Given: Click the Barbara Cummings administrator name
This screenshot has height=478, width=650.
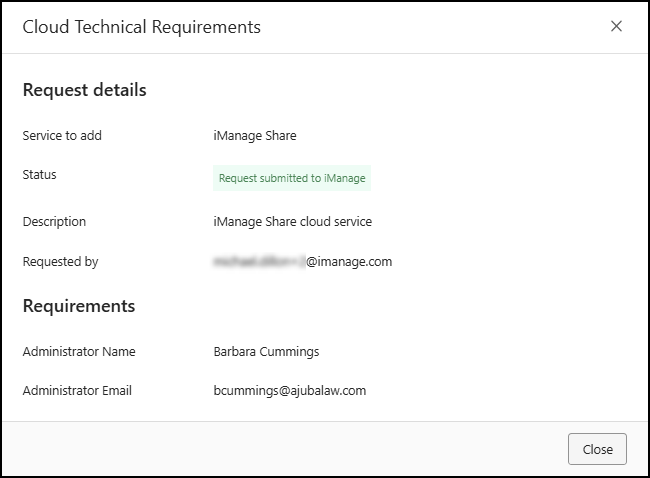Looking at the screenshot, I should coord(266,352).
